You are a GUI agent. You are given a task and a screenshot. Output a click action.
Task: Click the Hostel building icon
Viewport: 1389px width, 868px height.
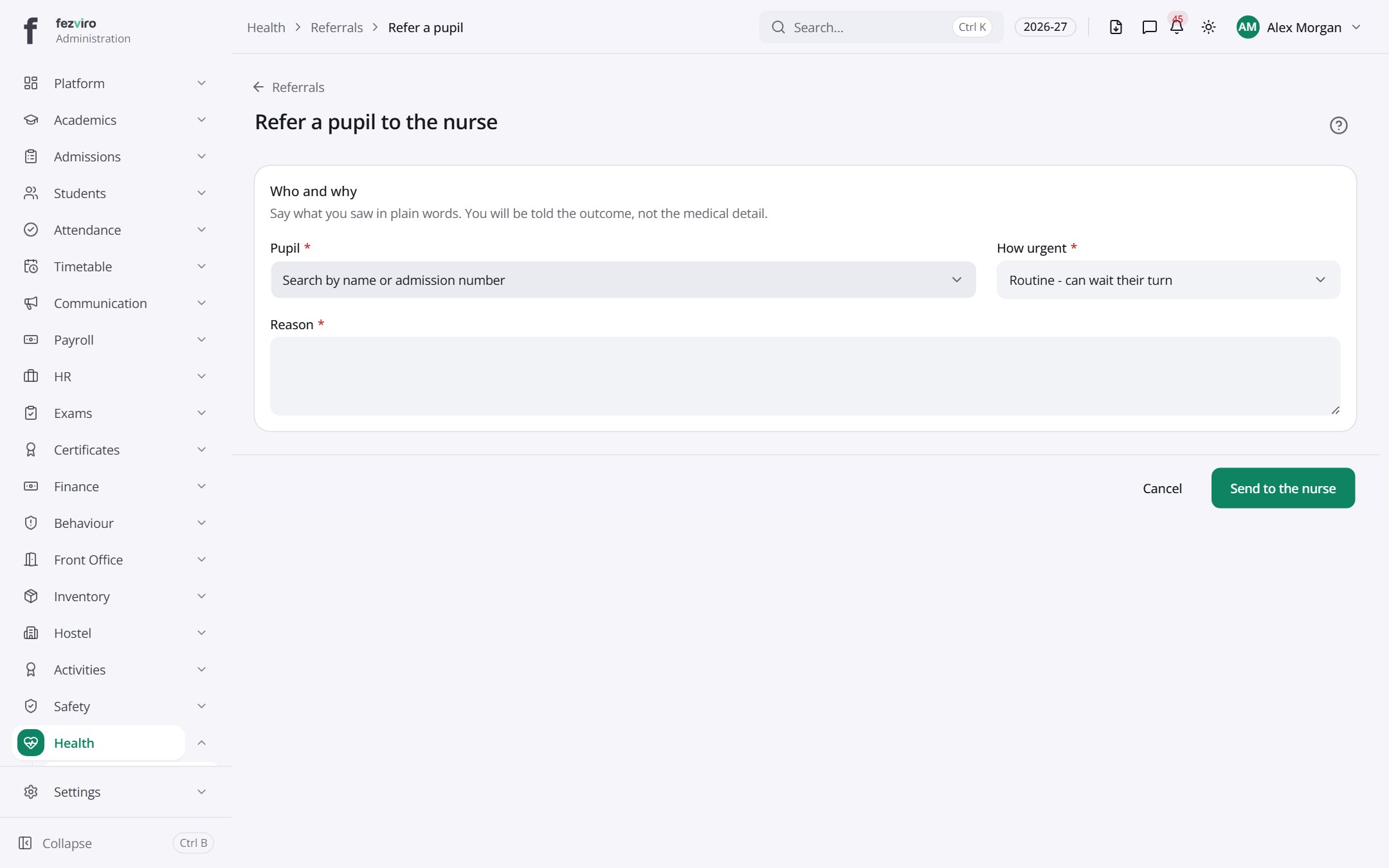[x=31, y=633]
